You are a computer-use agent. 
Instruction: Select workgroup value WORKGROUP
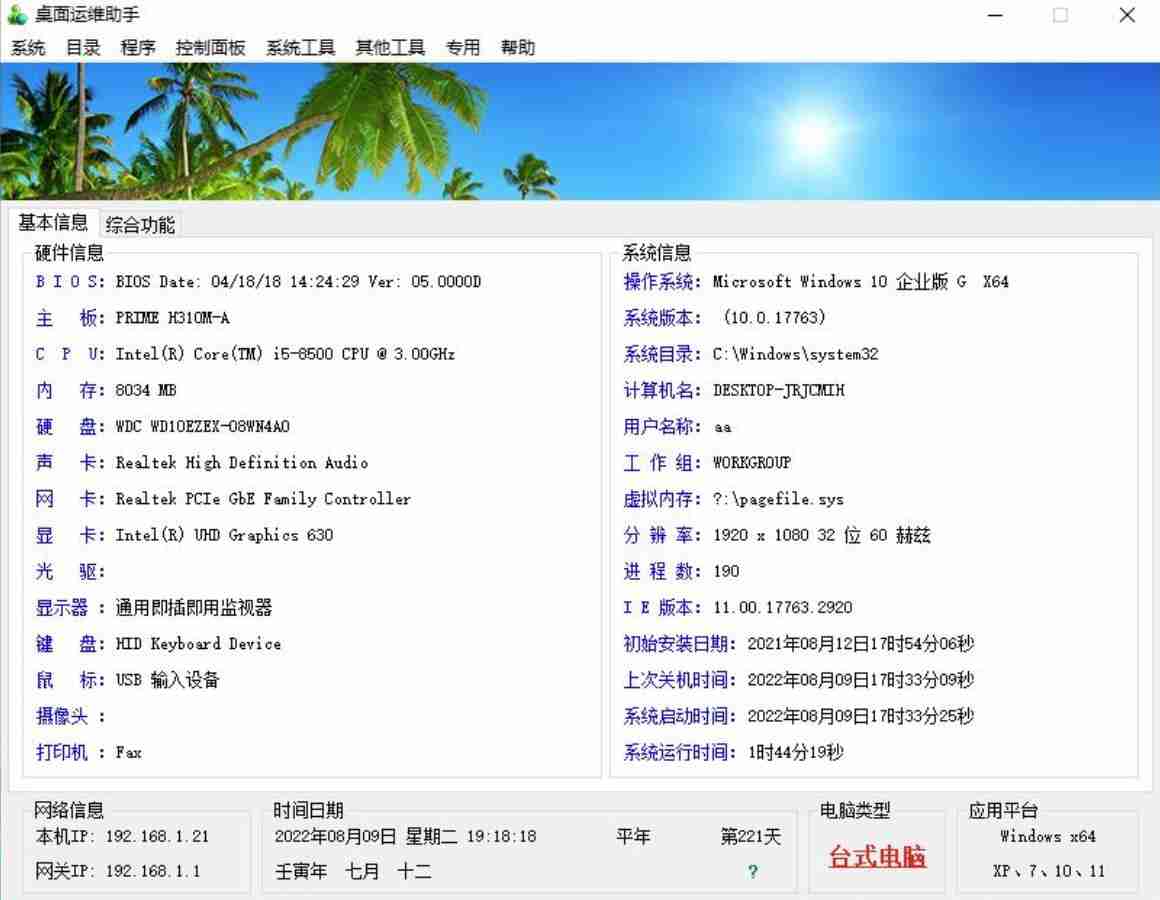(x=752, y=463)
